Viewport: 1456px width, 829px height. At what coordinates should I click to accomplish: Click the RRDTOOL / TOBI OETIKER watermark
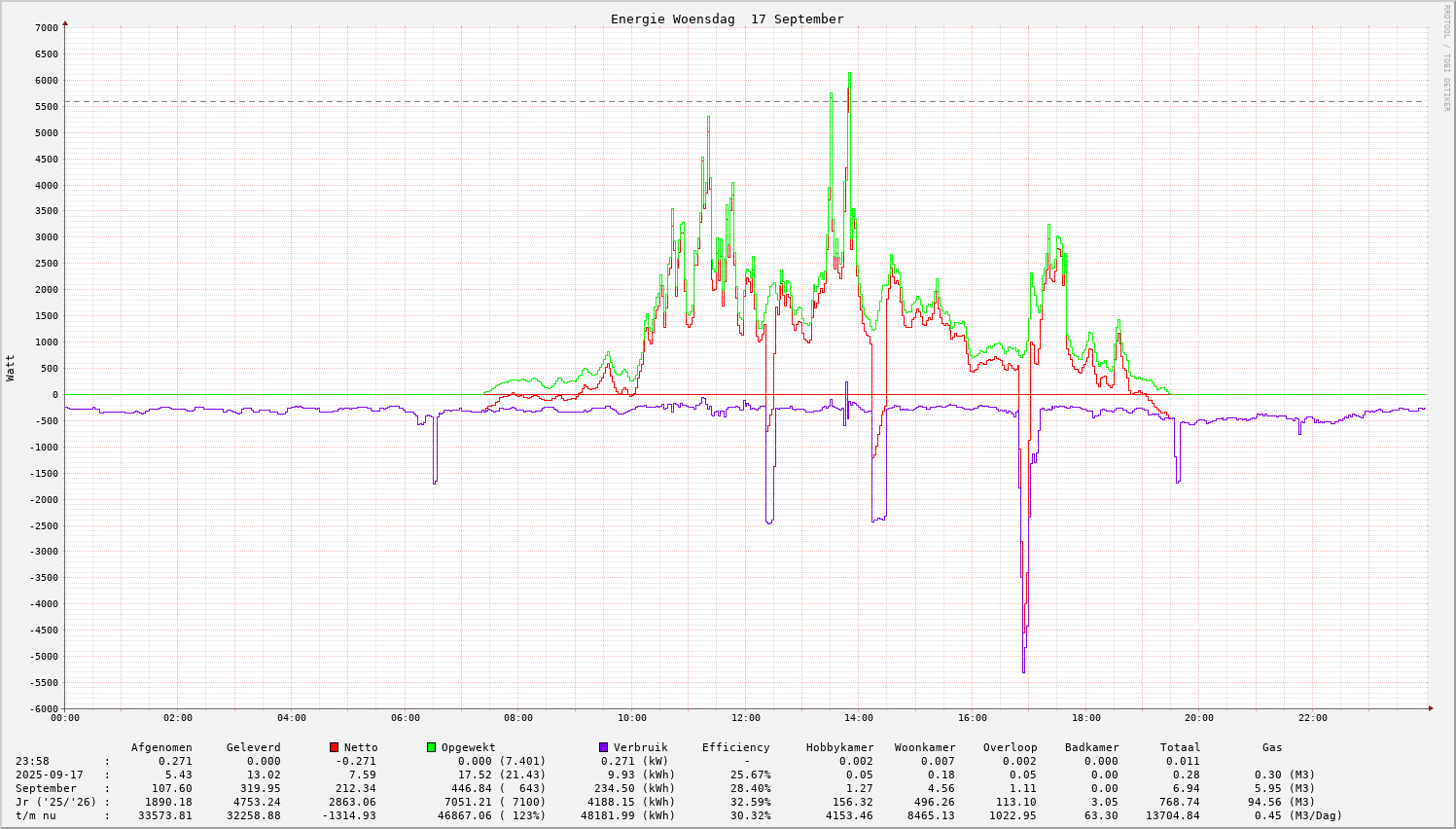pos(1446,58)
